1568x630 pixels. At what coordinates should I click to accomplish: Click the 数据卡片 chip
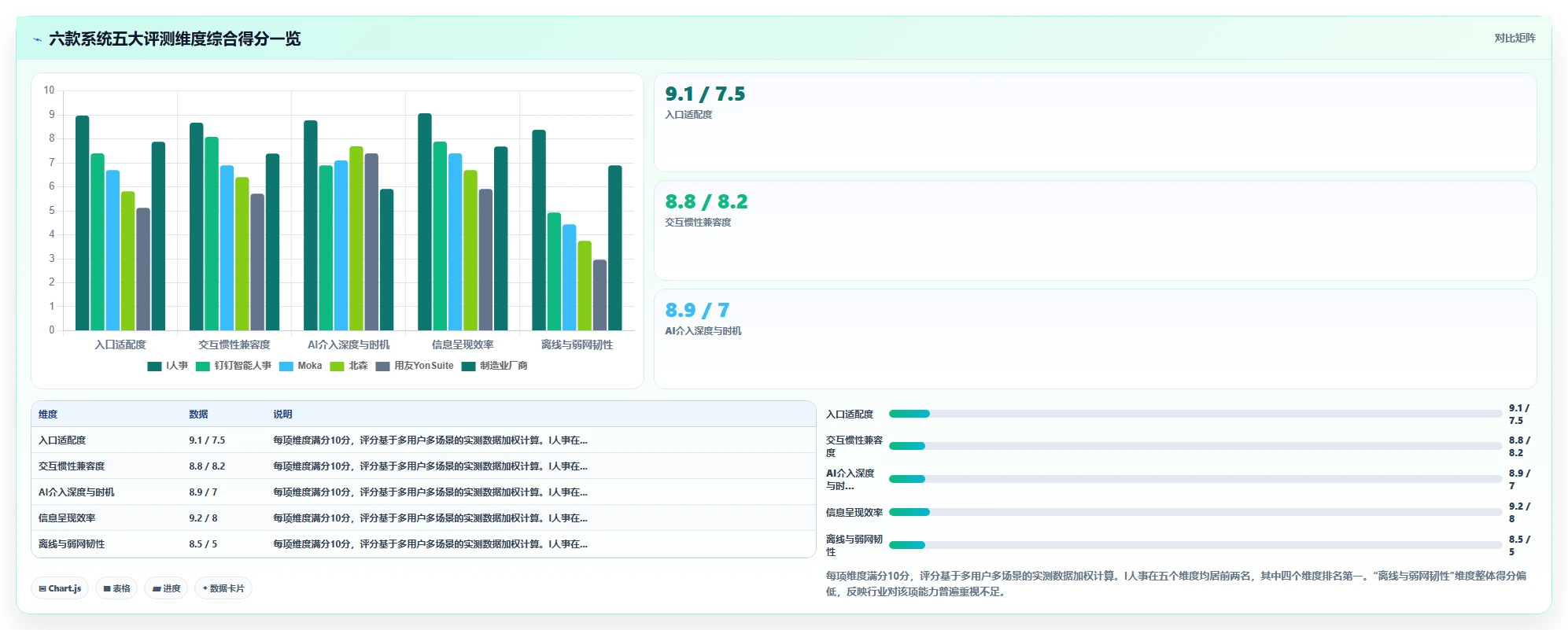click(223, 588)
